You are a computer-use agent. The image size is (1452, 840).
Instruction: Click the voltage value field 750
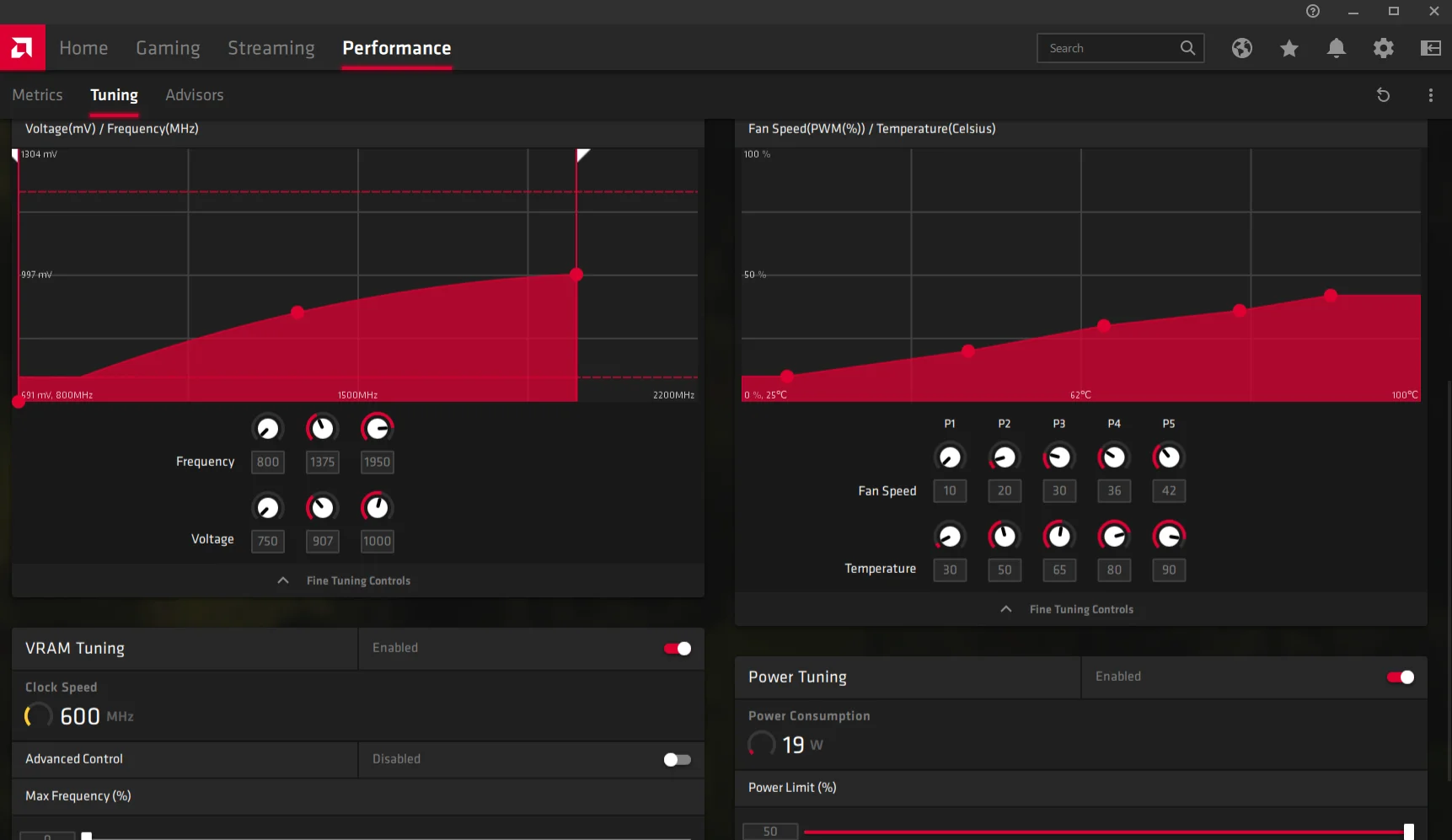[x=267, y=541]
